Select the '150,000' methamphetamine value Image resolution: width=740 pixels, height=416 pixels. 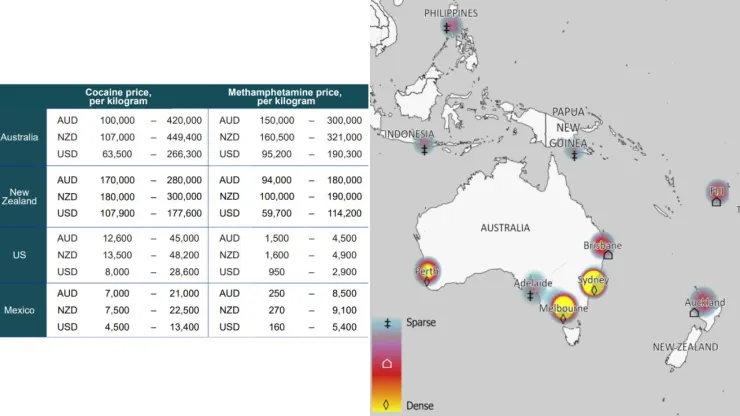(x=277, y=120)
